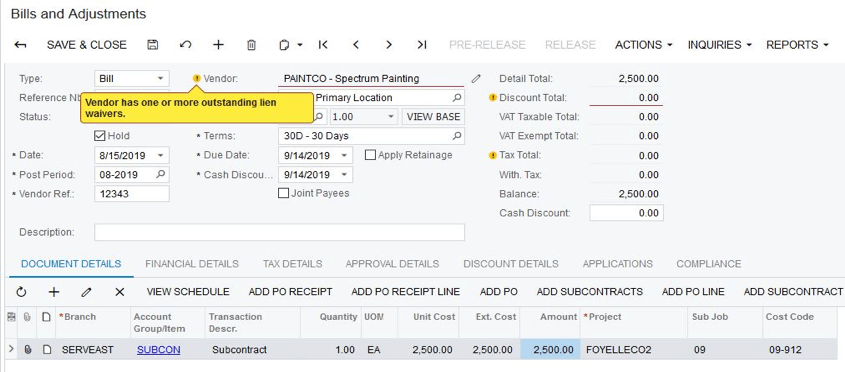Click the empty Description field
Screen dimensions: 845x372
click(x=279, y=232)
